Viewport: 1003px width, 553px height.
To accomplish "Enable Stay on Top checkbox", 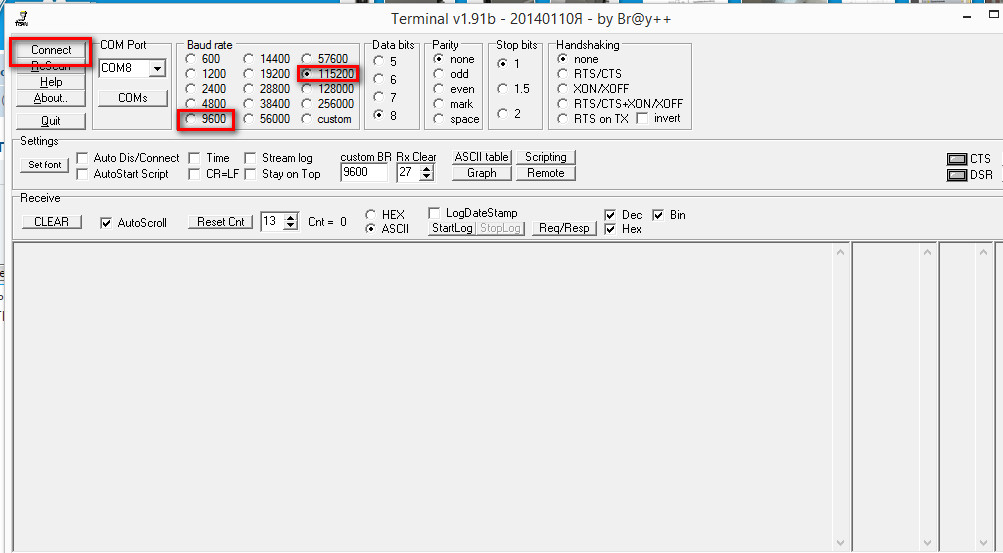I will pyautogui.click(x=250, y=174).
